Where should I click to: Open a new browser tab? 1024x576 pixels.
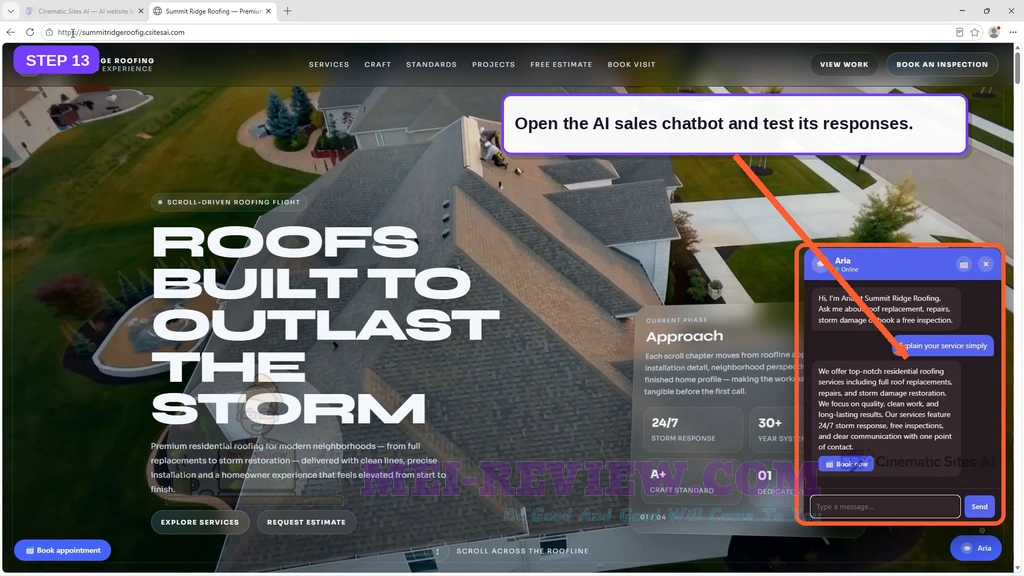[287, 11]
